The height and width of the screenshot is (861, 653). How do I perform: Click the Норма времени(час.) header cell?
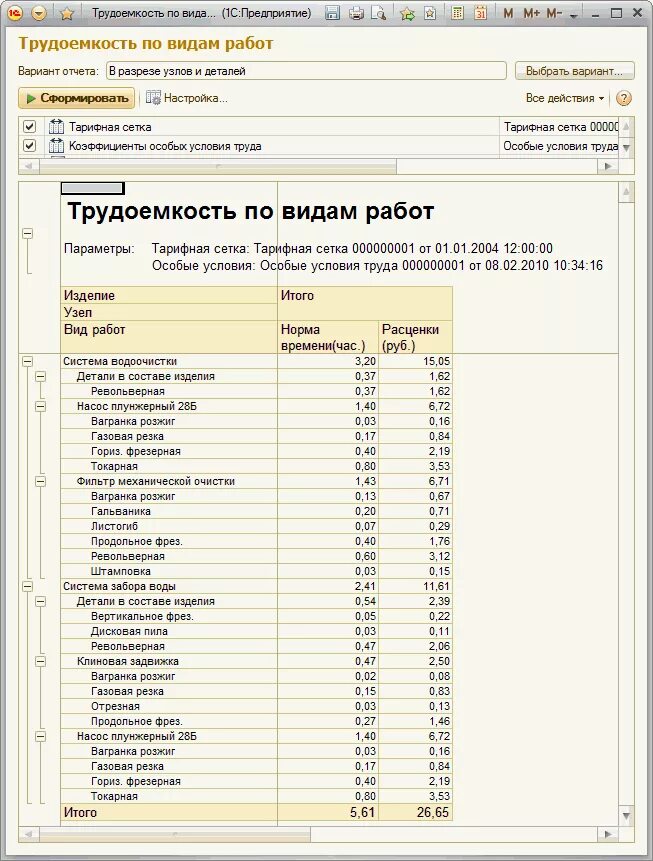click(x=328, y=337)
